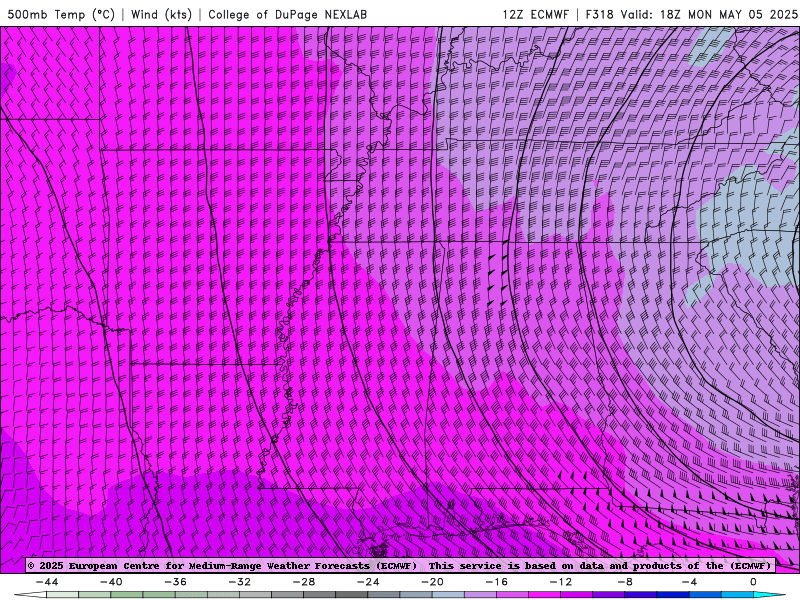Click the -44 colorbar label
The height and width of the screenshot is (600, 800).
[x=47, y=582]
